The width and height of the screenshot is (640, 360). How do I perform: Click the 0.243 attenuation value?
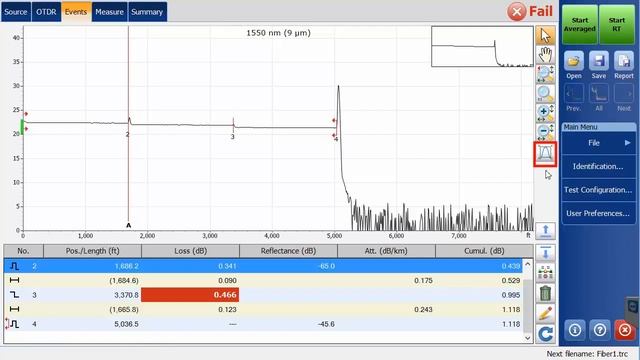[423, 309]
